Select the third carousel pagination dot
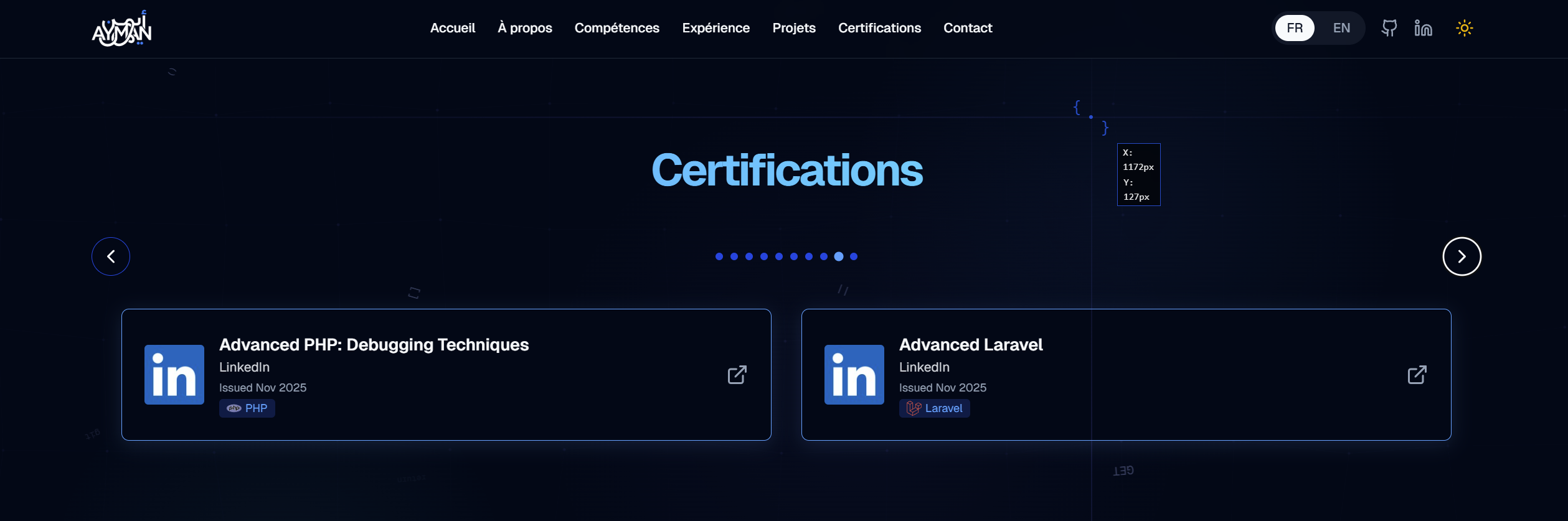The height and width of the screenshot is (521, 1568). pos(749,256)
